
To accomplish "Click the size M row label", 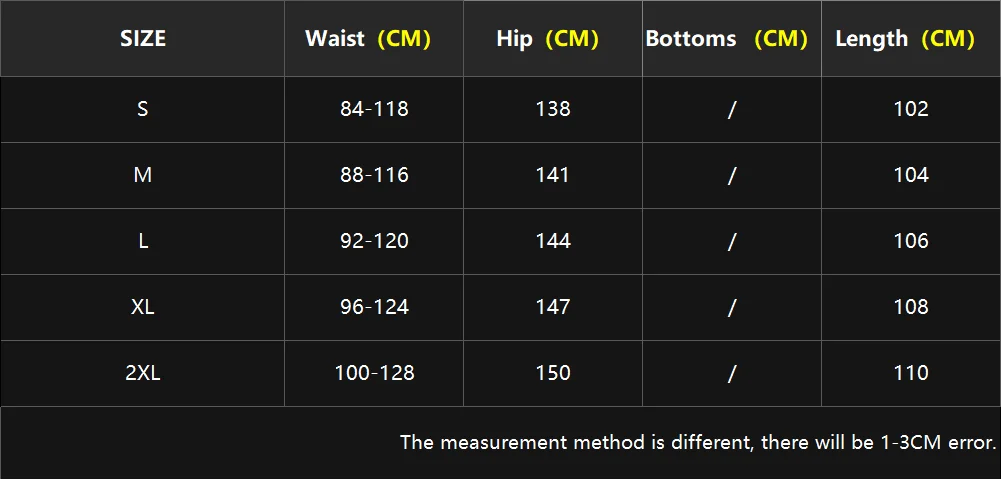I will pos(142,175).
